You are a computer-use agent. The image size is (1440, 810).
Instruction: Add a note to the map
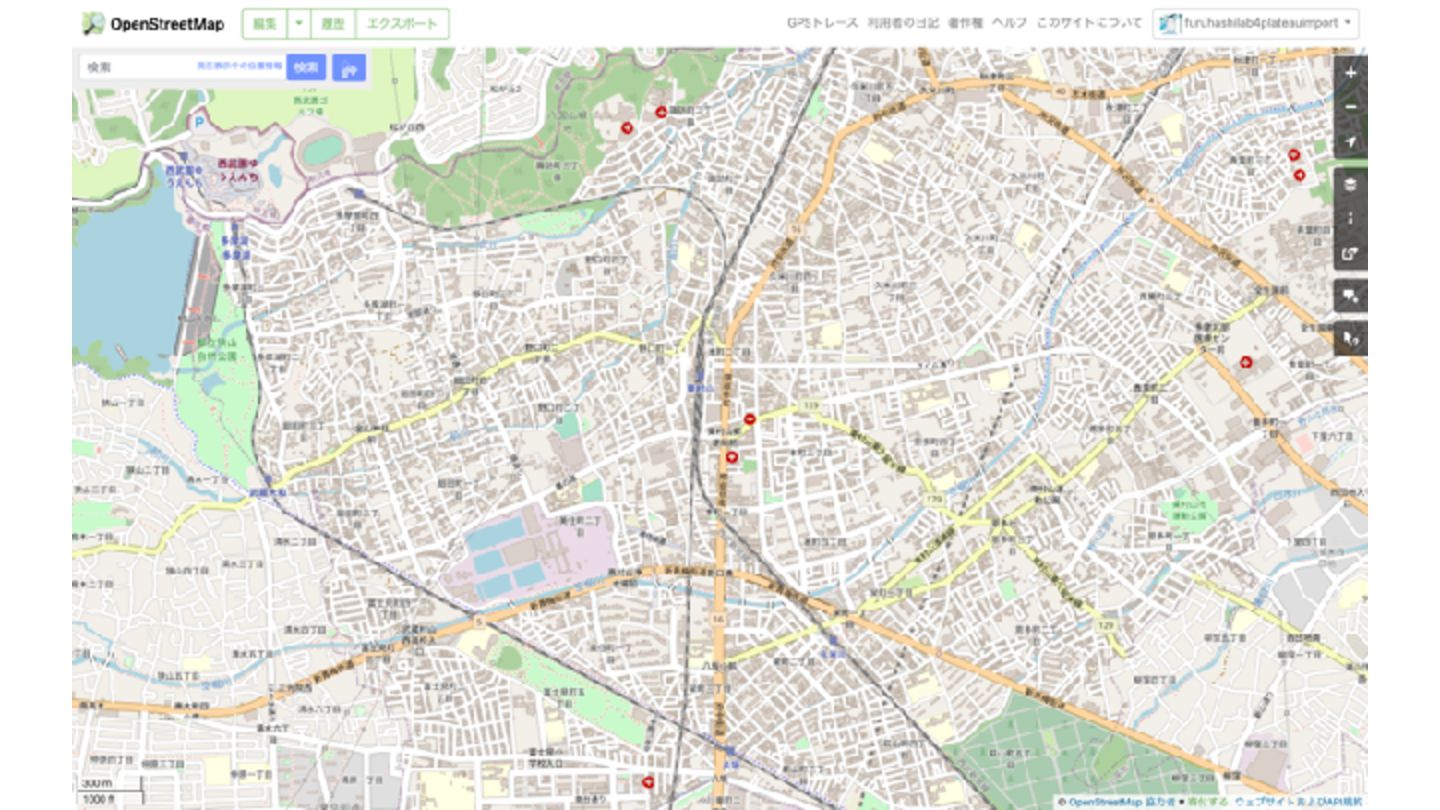pyautogui.click(x=1351, y=296)
